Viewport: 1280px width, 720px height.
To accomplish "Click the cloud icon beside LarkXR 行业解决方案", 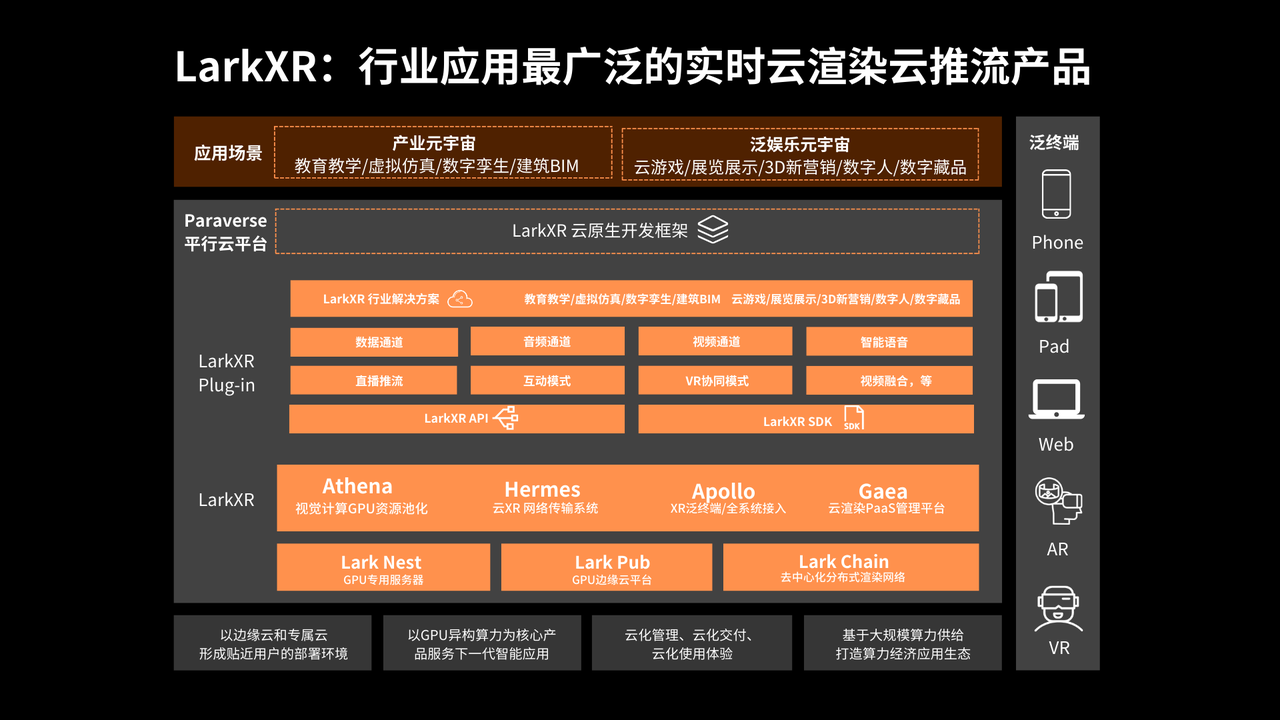I will [x=460, y=299].
